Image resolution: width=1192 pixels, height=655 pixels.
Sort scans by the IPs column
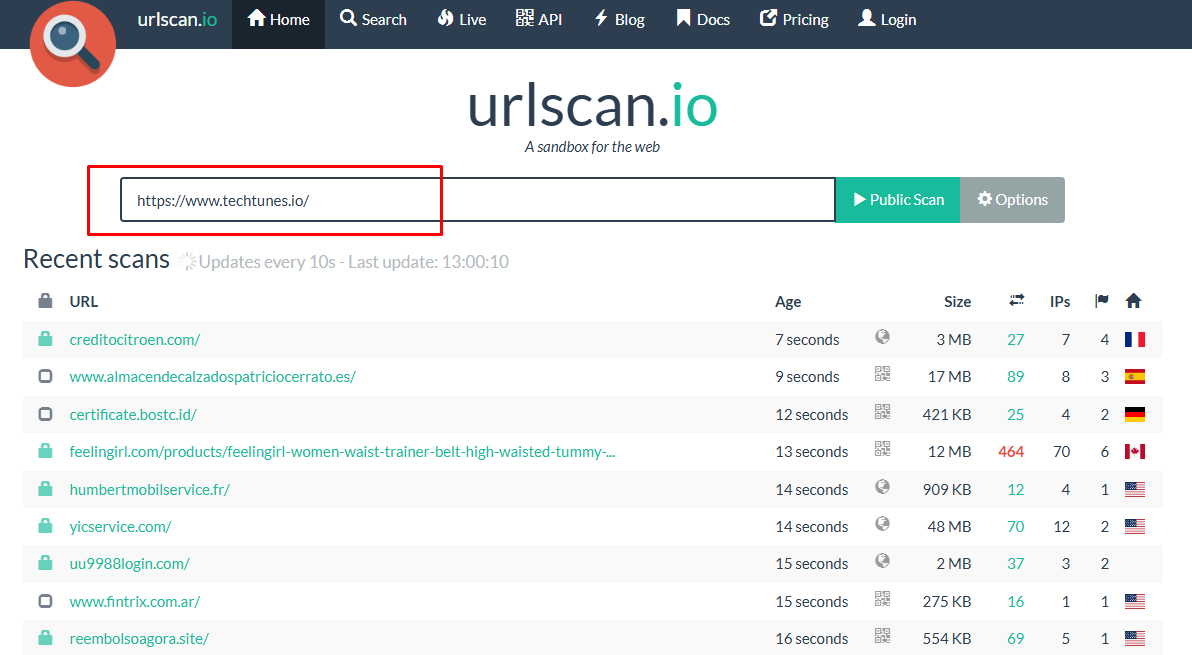(x=1059, y=301)
